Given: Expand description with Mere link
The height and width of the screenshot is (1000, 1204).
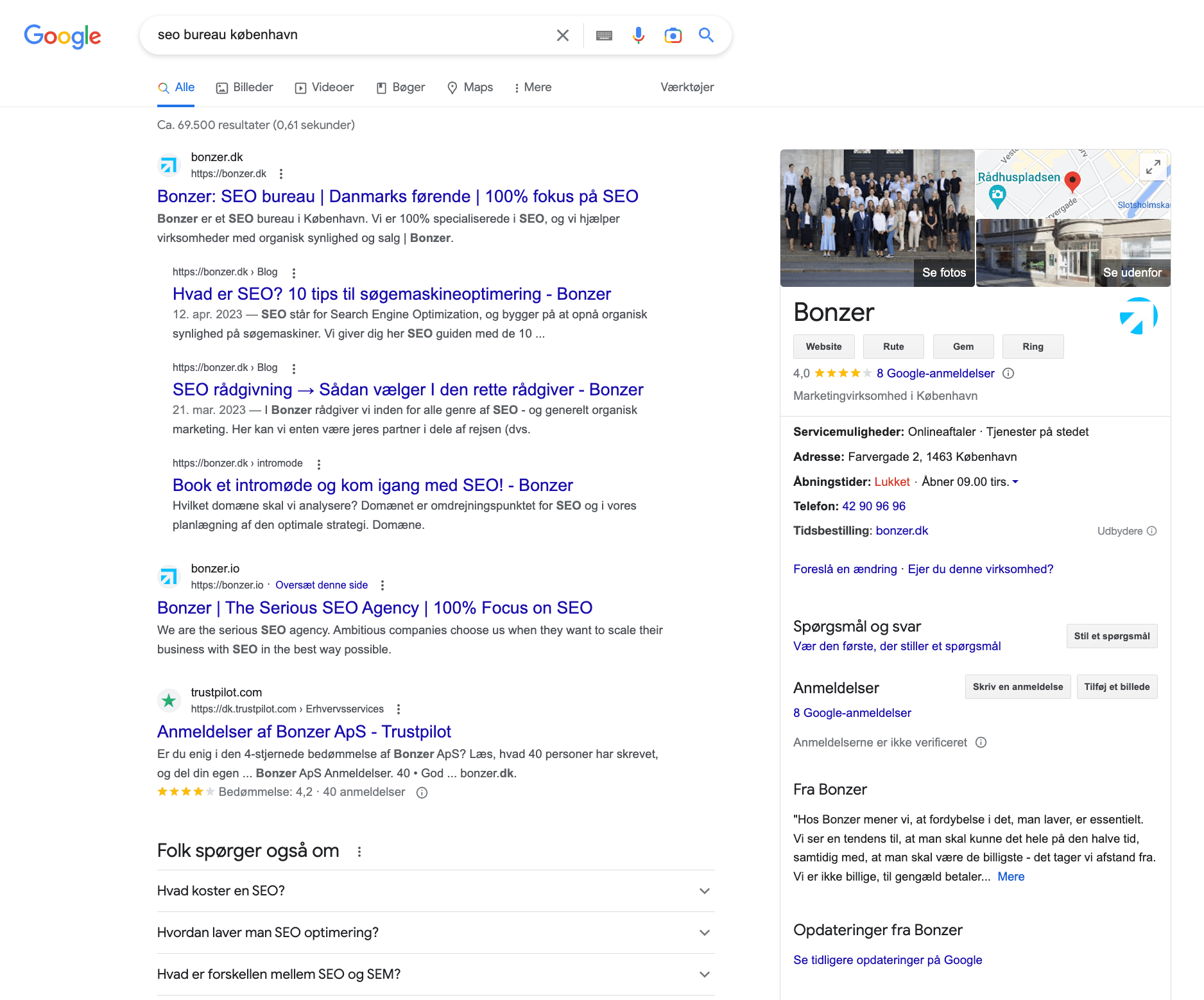Looking at the screenshot, I should tap(1011, 877).
